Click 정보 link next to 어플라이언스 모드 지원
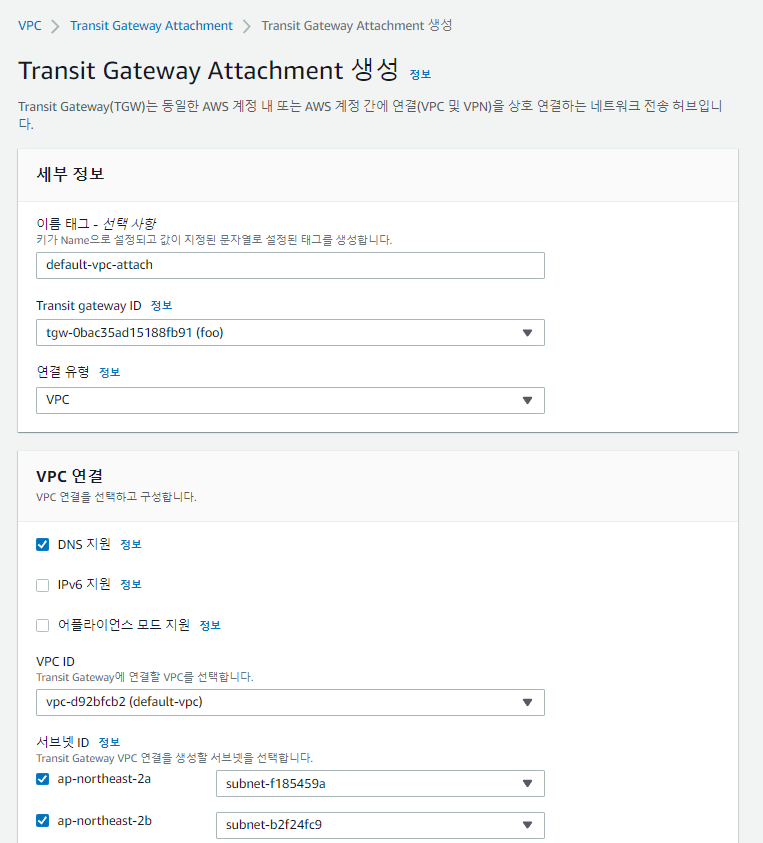This screenshot has height=843, width=763. [210, 625]
